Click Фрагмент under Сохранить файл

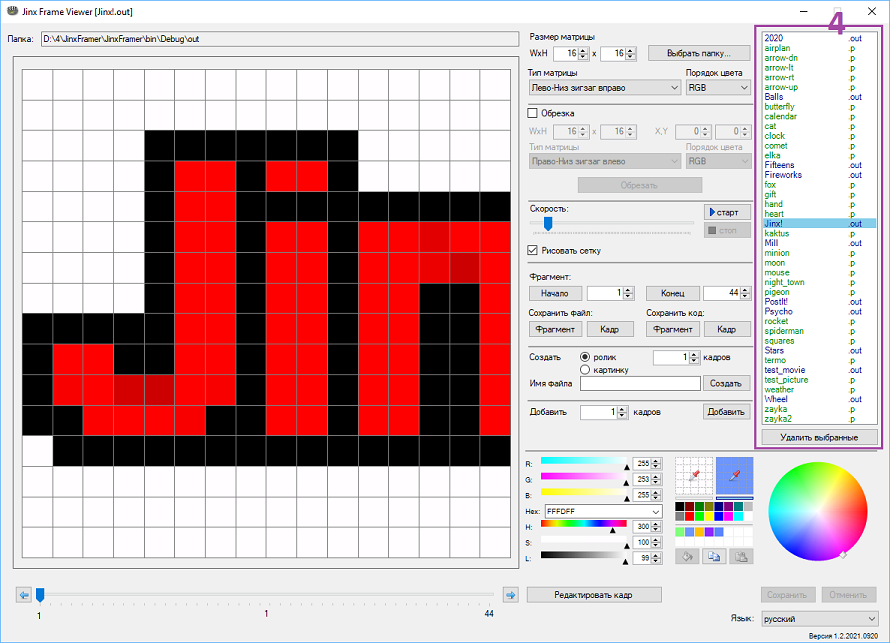555,329
